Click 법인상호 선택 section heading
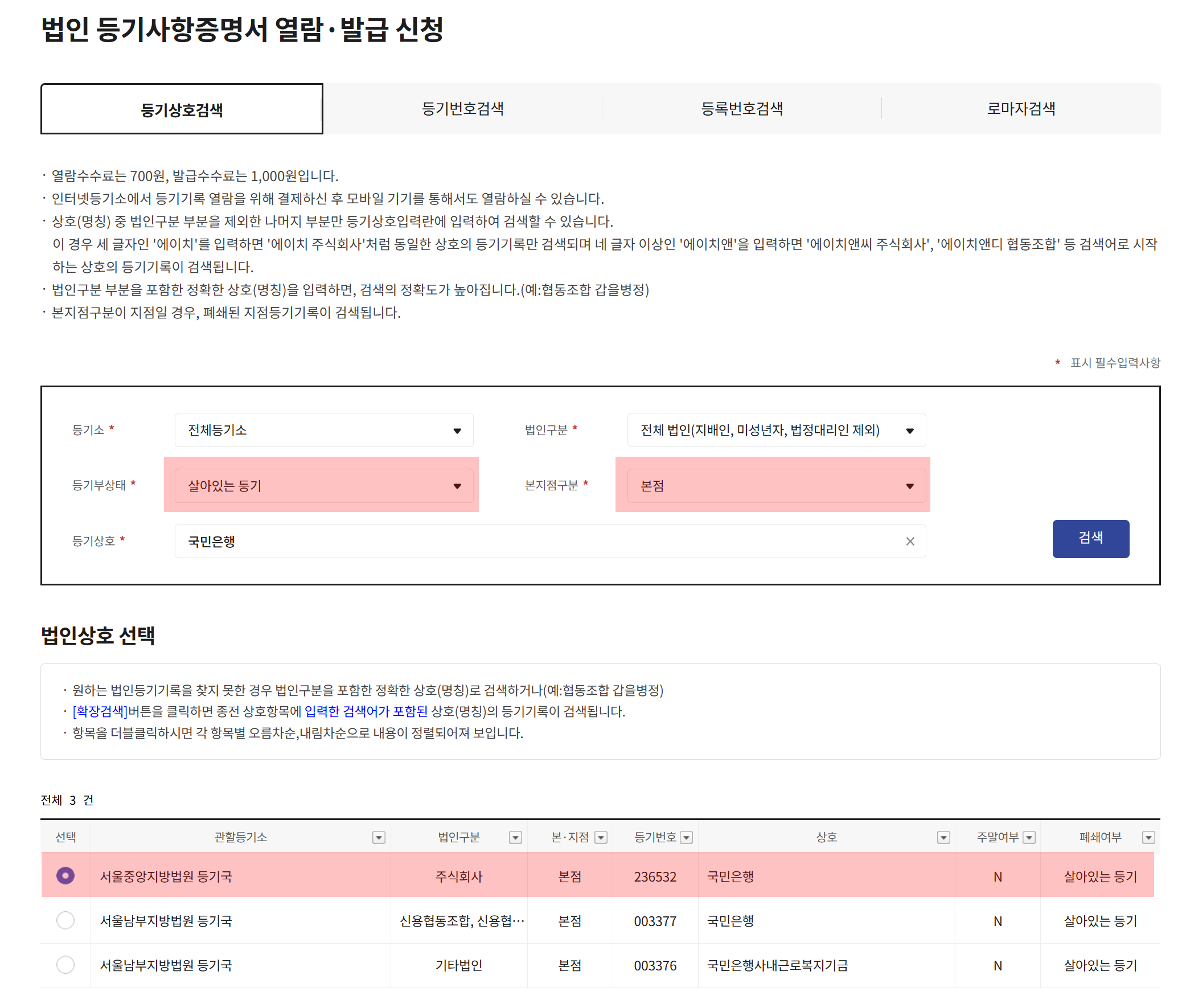Screen dimensions: 1182x1008 [97, 635]
